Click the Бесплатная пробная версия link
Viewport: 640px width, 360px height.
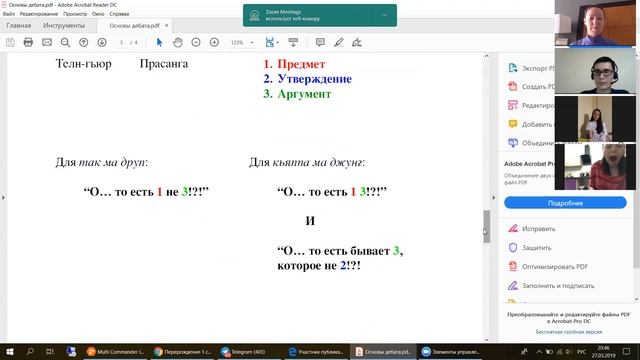click(569, 332)
